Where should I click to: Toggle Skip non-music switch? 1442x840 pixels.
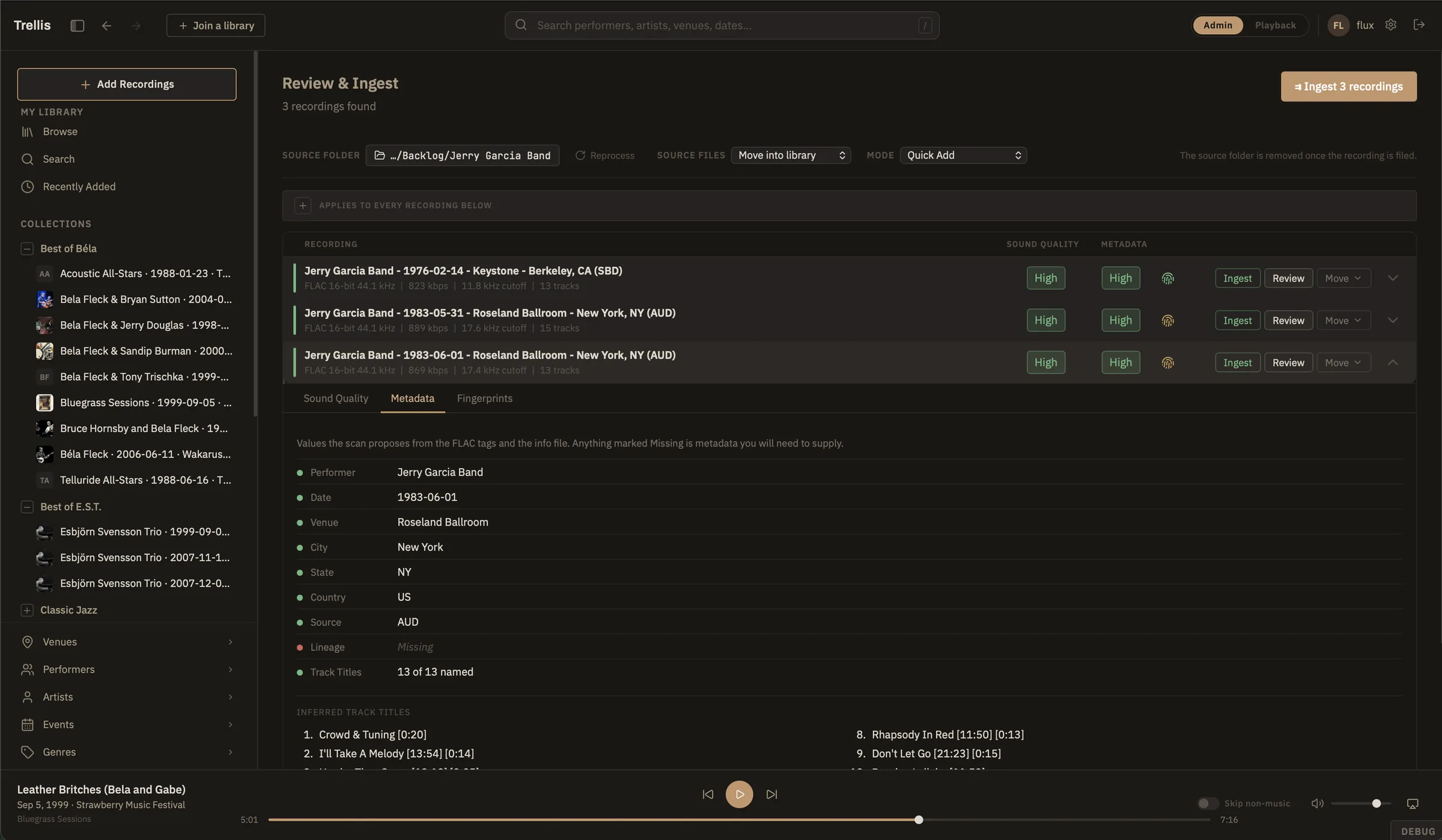click(x=1207, y=803)
